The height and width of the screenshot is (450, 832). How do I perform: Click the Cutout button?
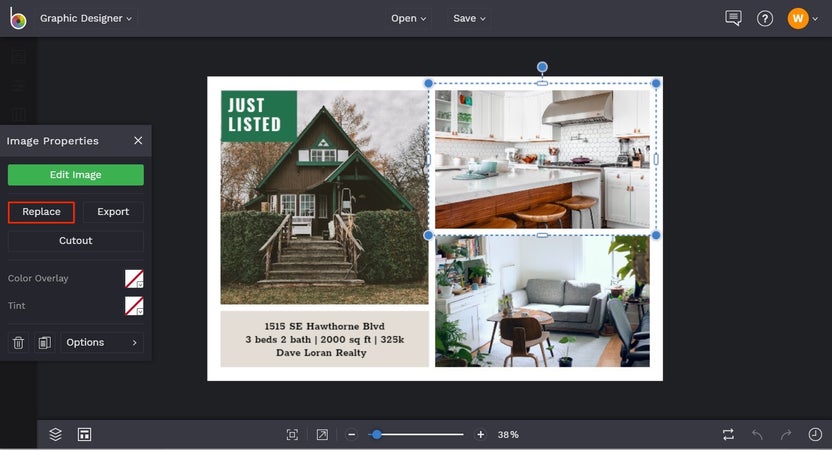click(75, 240)
